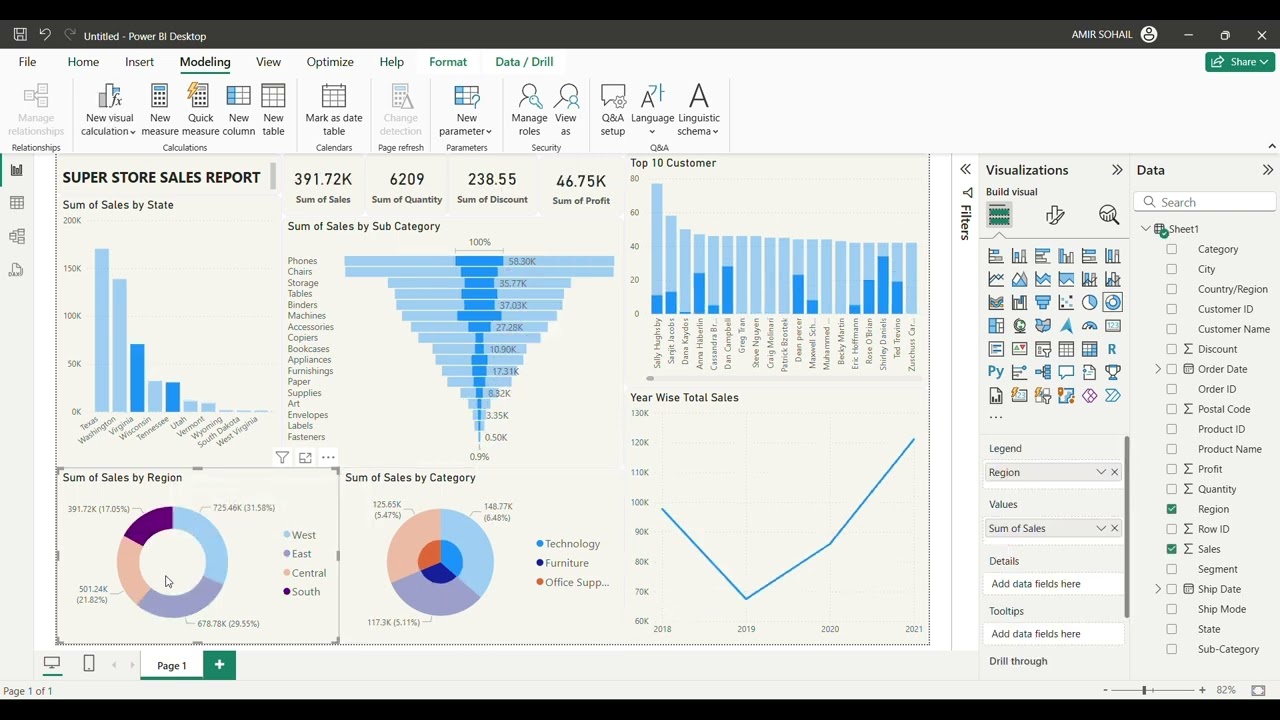Check the Segment field checkbox

point(1172,569)
